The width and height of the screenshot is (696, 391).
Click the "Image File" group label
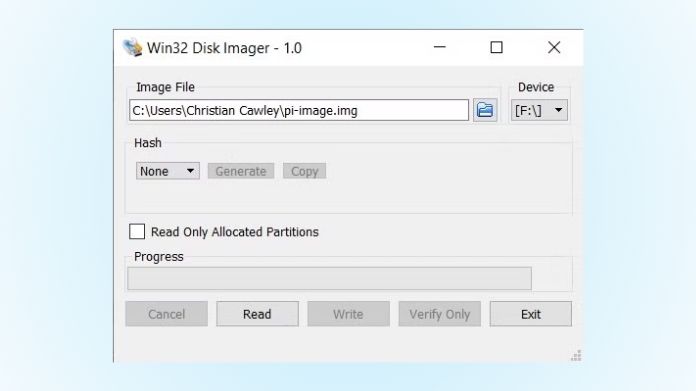(165, 87)
